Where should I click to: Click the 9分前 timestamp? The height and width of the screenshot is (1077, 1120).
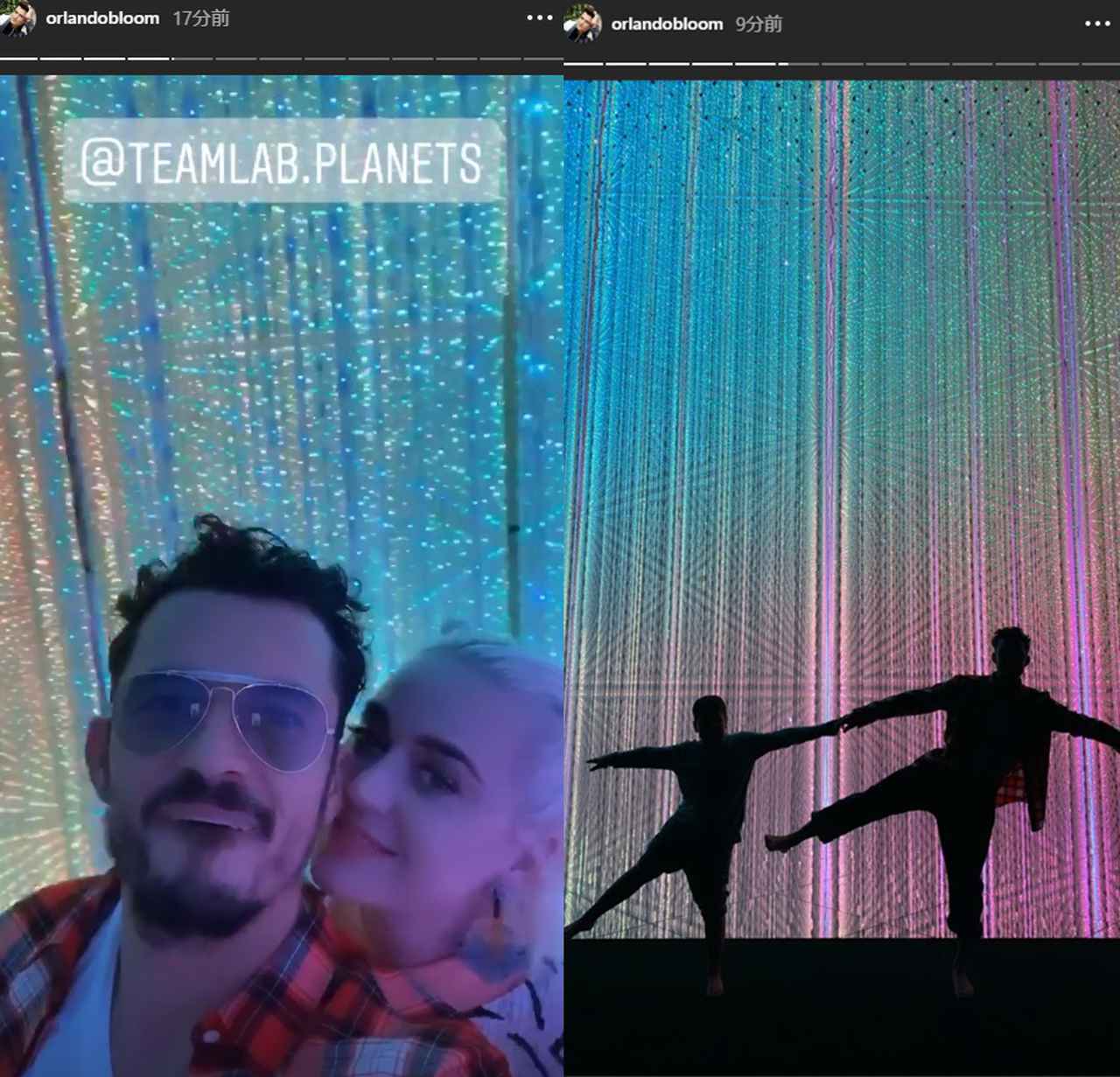[x=759, y=24]
